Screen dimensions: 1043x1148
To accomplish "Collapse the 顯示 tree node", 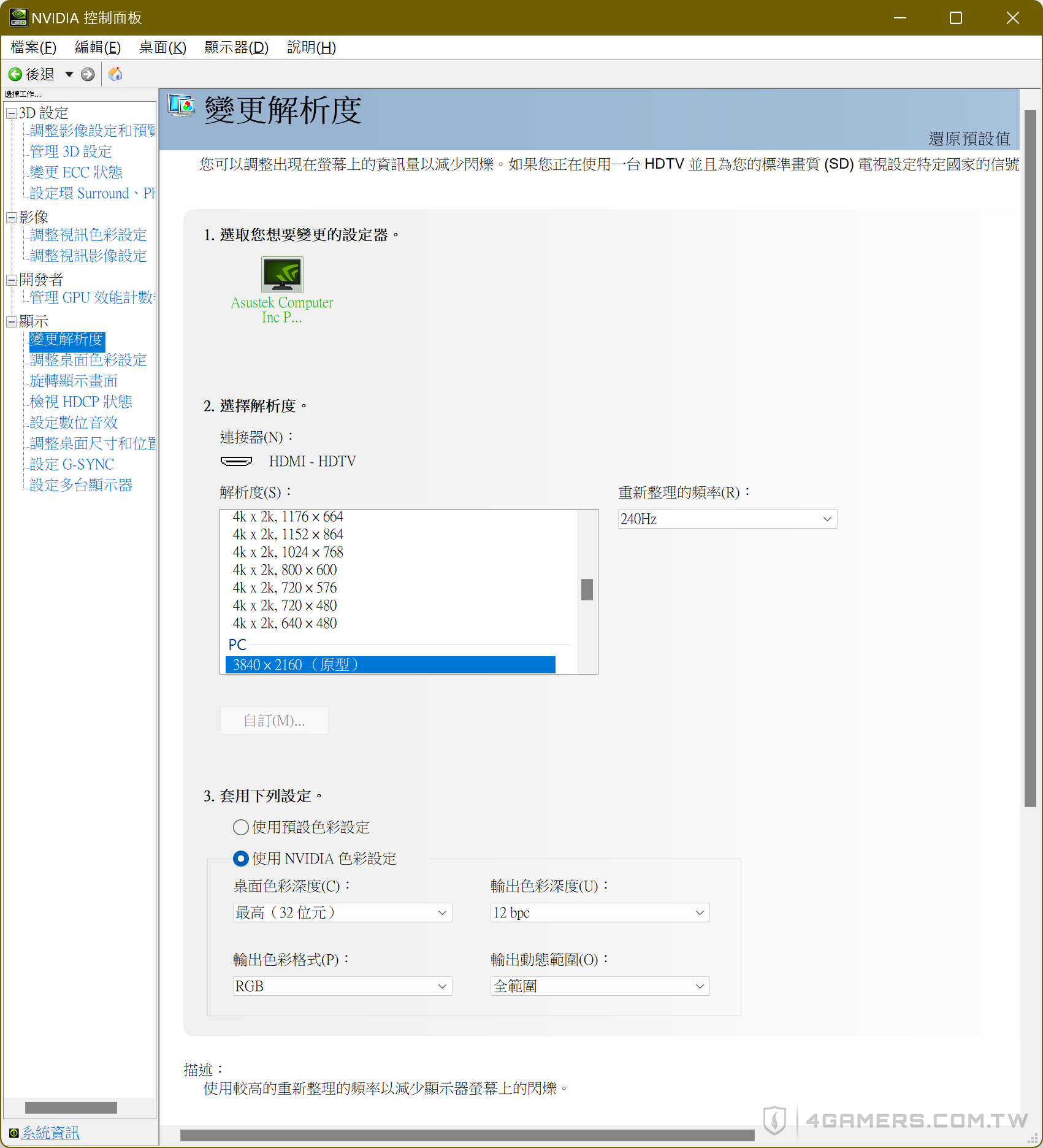I will pos(12,321).
